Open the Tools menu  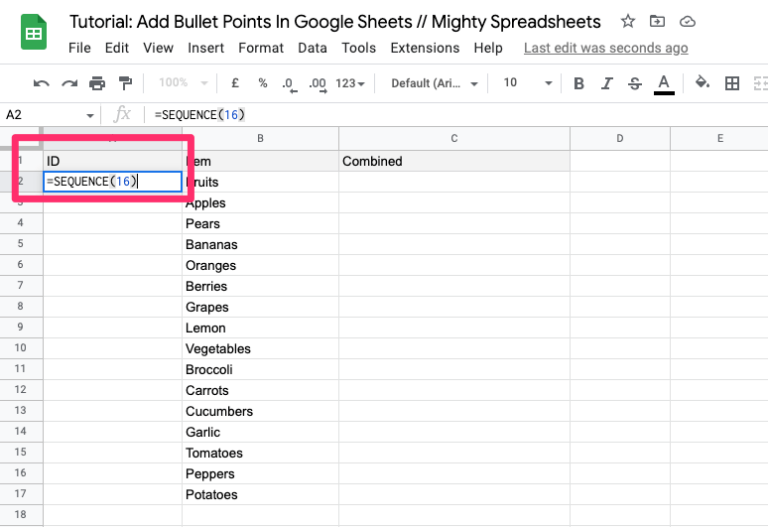359,48
